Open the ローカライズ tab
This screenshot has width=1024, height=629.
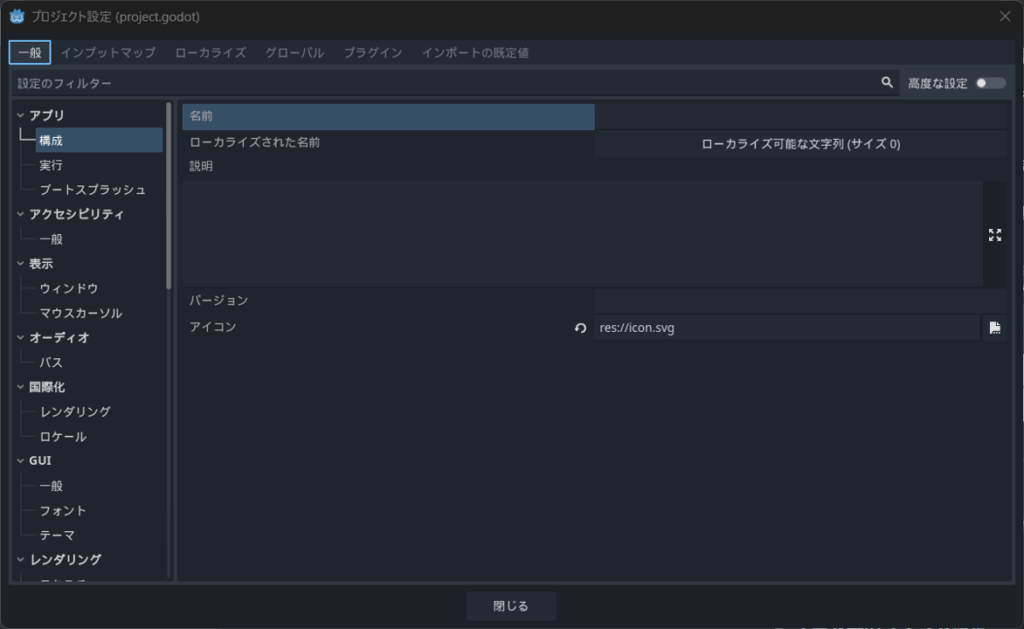click(x=210, y=52)
